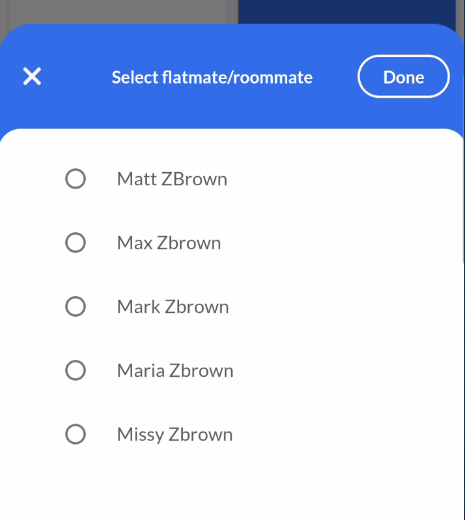This screenshot has width=465, height=520.
Task: Tap the Mark Zbrown name text
Action: coord(173,307)
